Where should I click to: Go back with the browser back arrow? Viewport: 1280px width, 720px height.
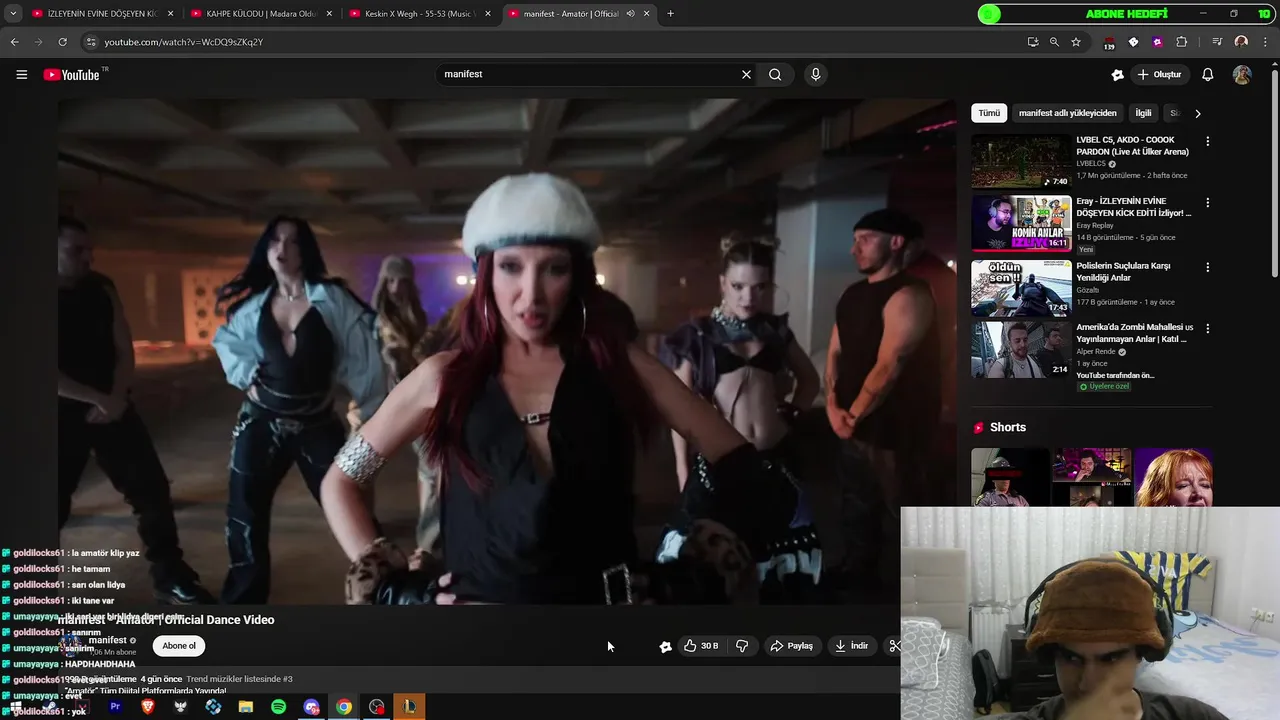(x=14, y=42)
